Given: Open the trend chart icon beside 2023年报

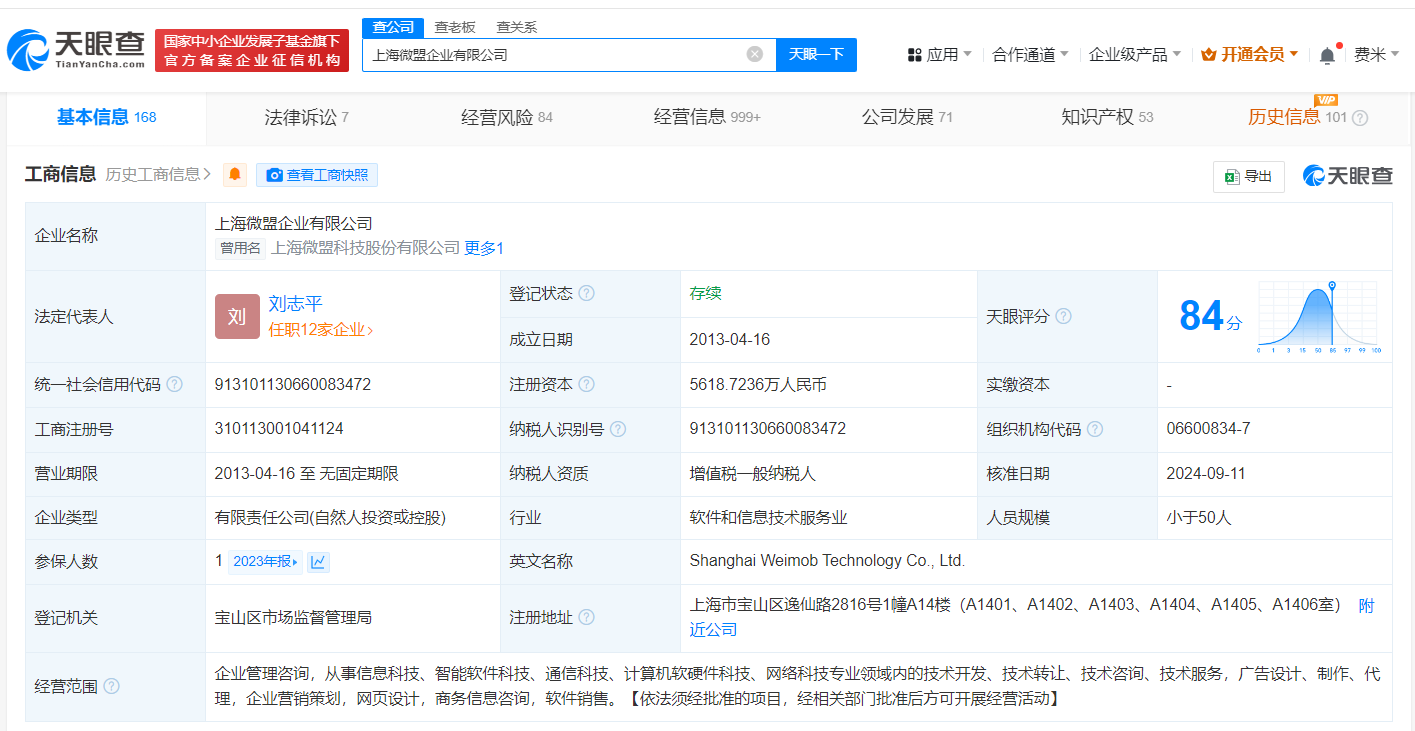Looking at the screenshot, I should (317, 562).
